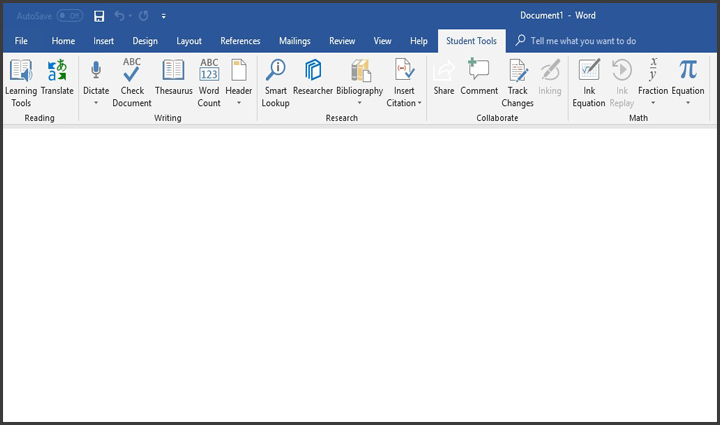Switch to the Home tab
The height and width of the screenshot is (425, 720).
pyautogui.click(x=63, y=41)
